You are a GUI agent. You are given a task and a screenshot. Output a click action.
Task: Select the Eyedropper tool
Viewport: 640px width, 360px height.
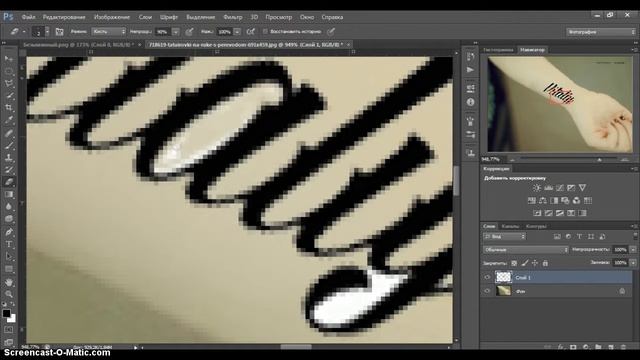[9, 120]
